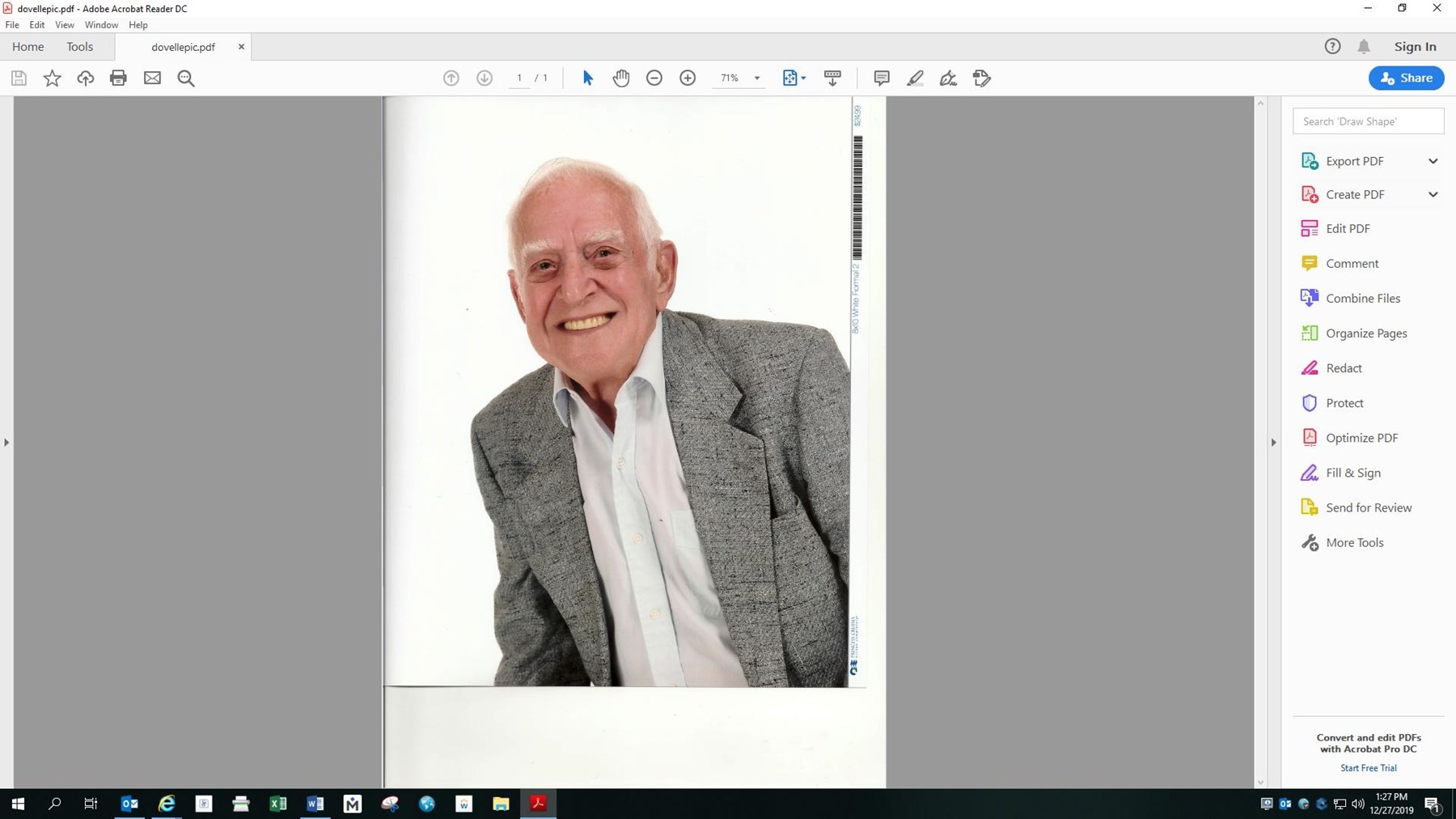This screenshot has width=1456, height=819.
Task: Click the Start Free Trial link
Action: coord(1368,767)
